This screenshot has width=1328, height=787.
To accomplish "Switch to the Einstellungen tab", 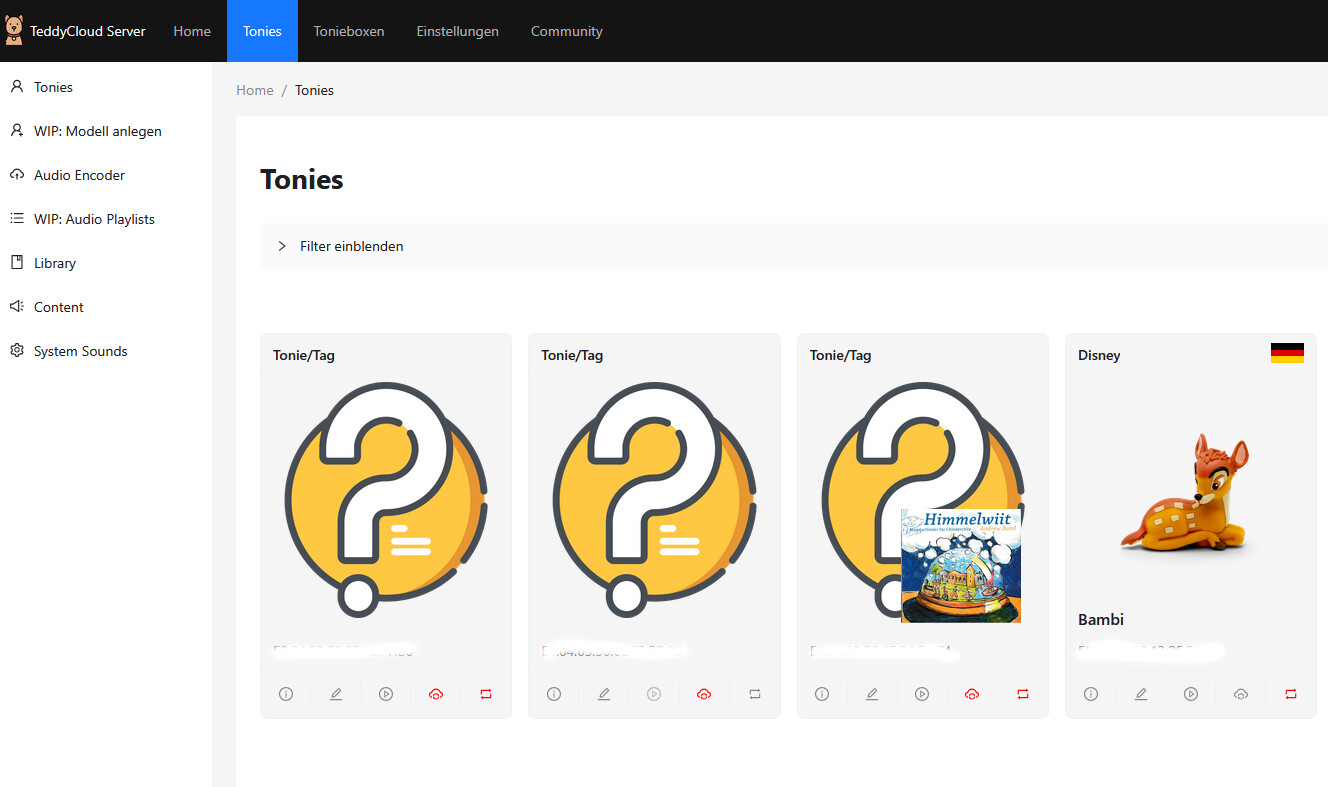I will click(457, 31).
